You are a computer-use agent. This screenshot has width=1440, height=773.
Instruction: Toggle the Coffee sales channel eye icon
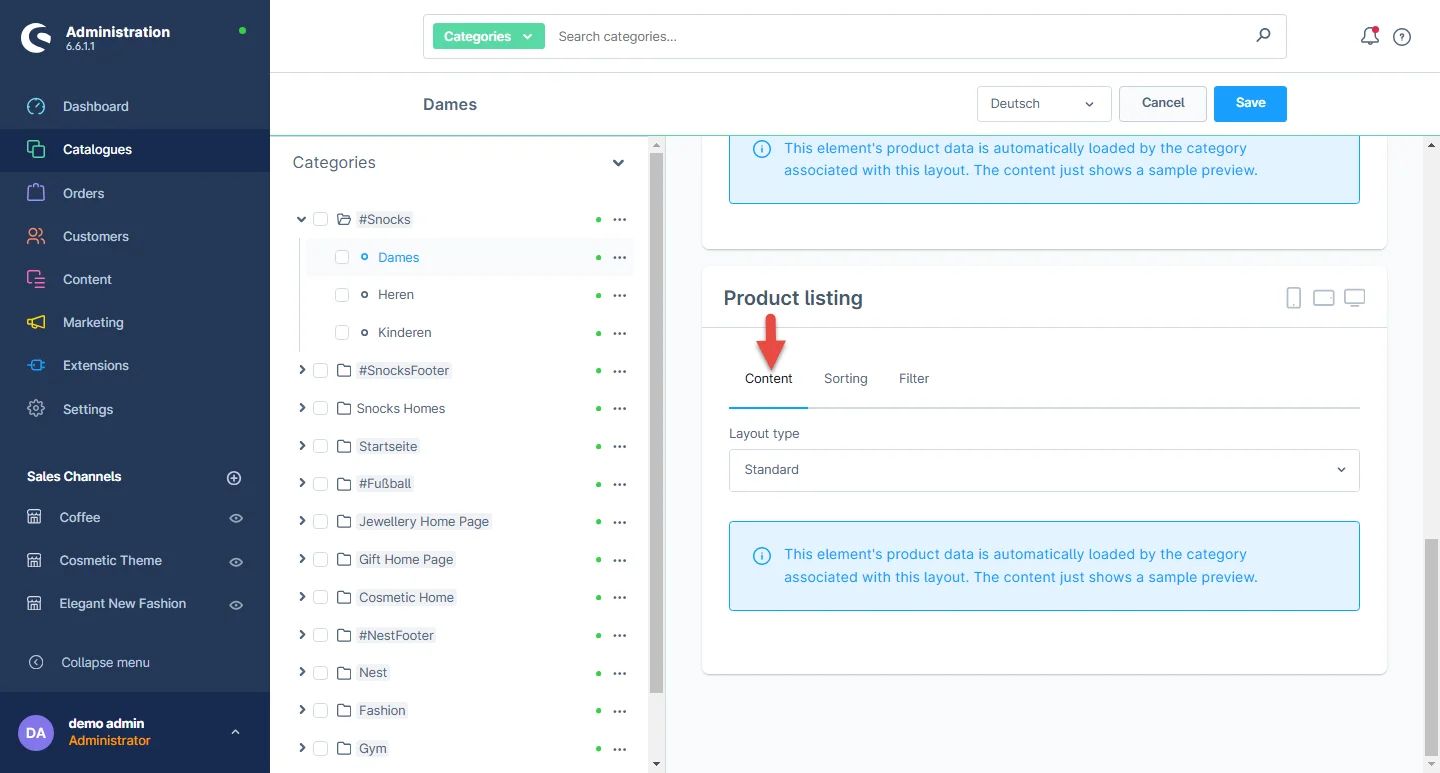click(x=236, y=518)
